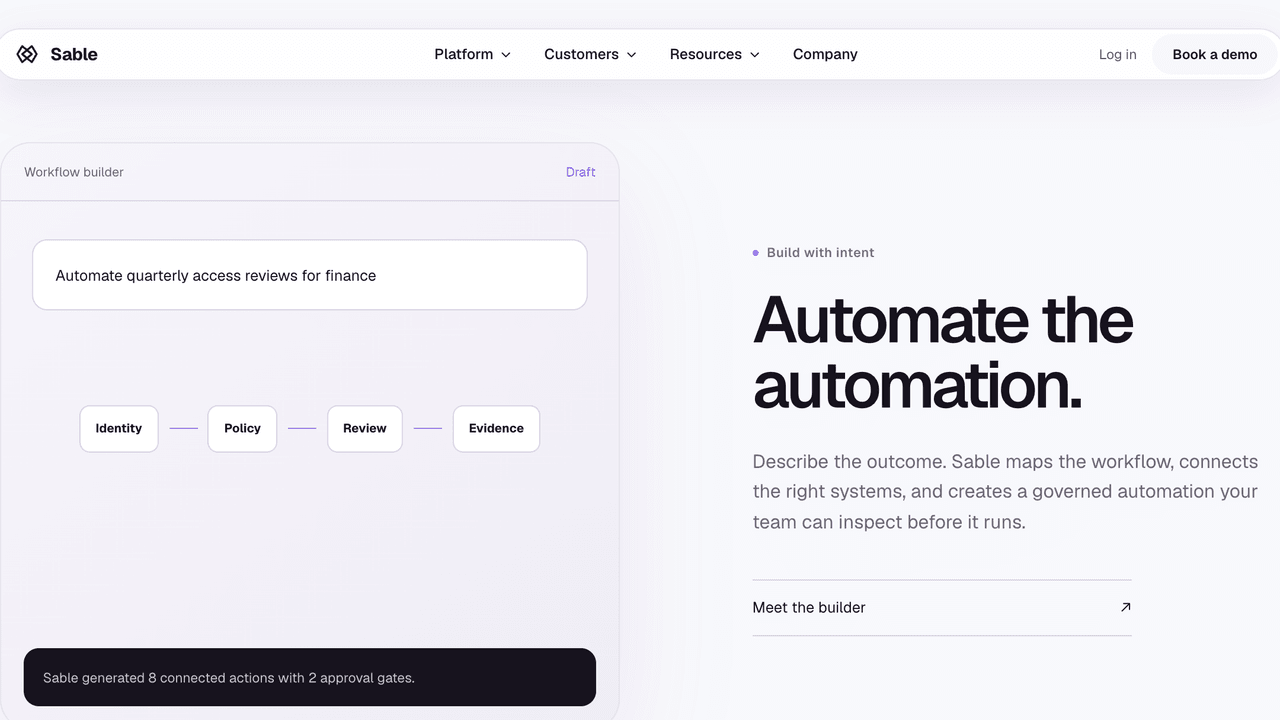
Task: Click the arrow icon beside Meet the builder
Action: 1126,606
